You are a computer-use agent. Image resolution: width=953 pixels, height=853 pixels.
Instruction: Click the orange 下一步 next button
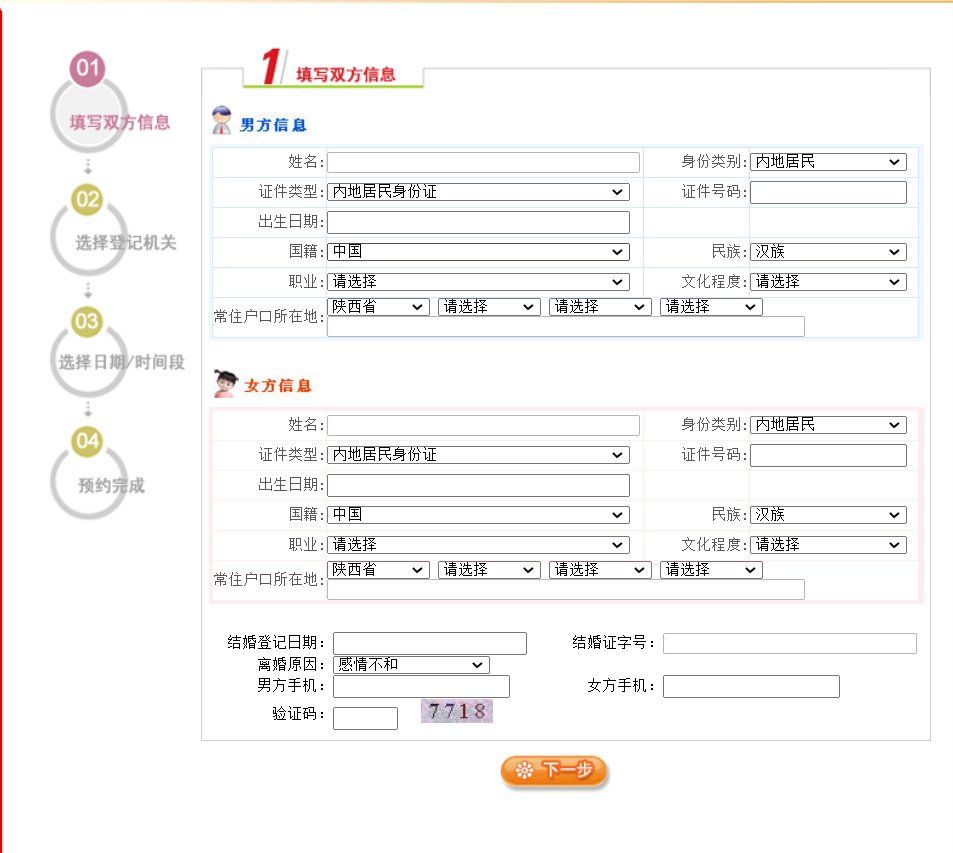point(554,771)
